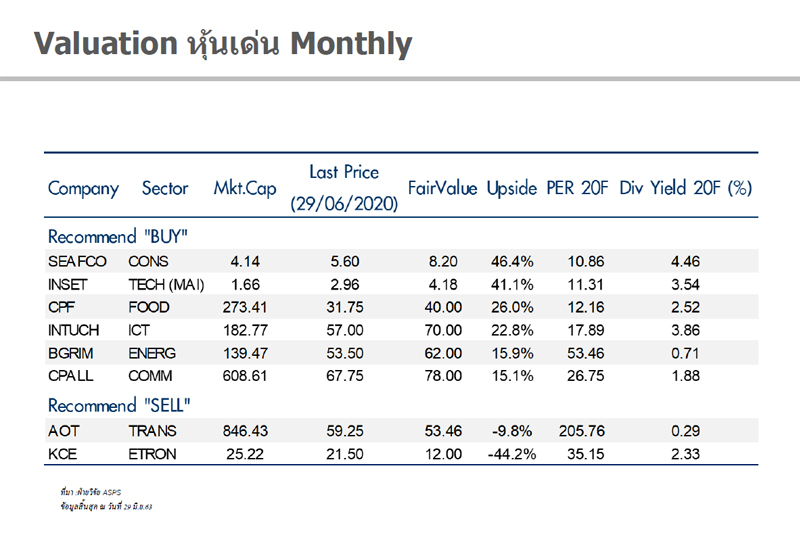Select the Div Yield 20F (%) header
800x552 pixels.
686,188
